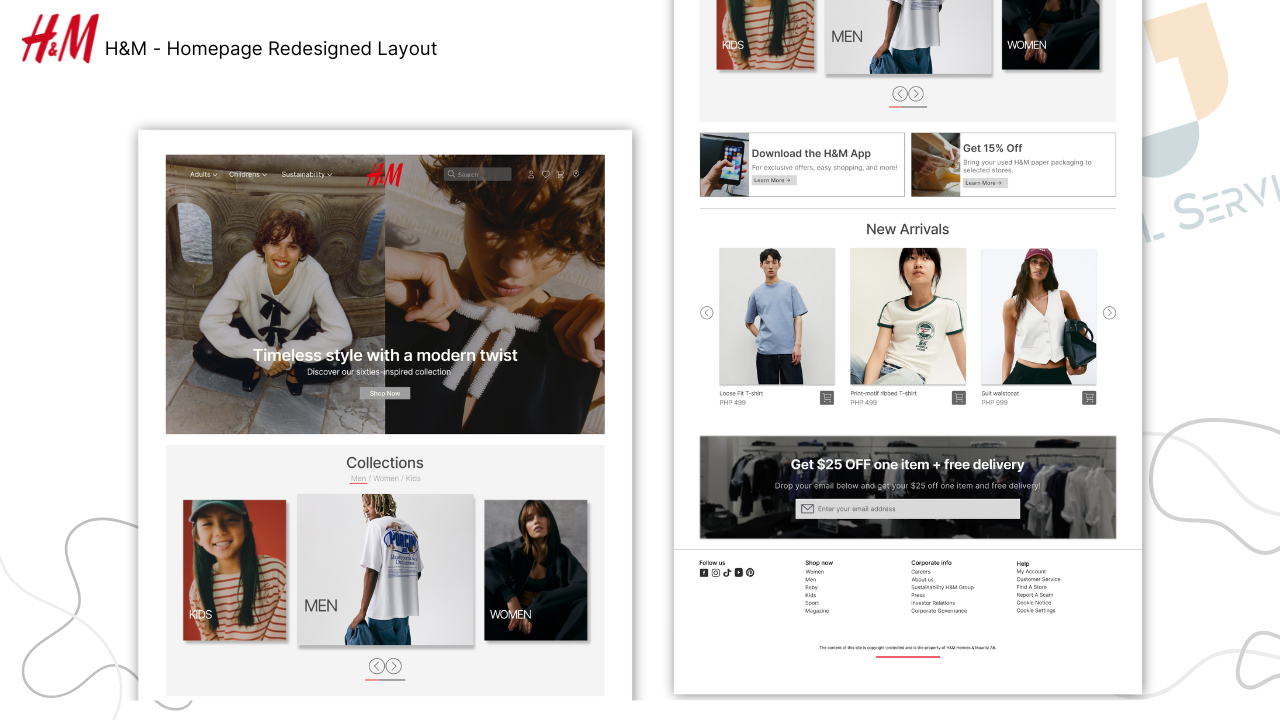Open the Corporate Governance footer link
The image size is (1280, 720).
tap(939, 611)
